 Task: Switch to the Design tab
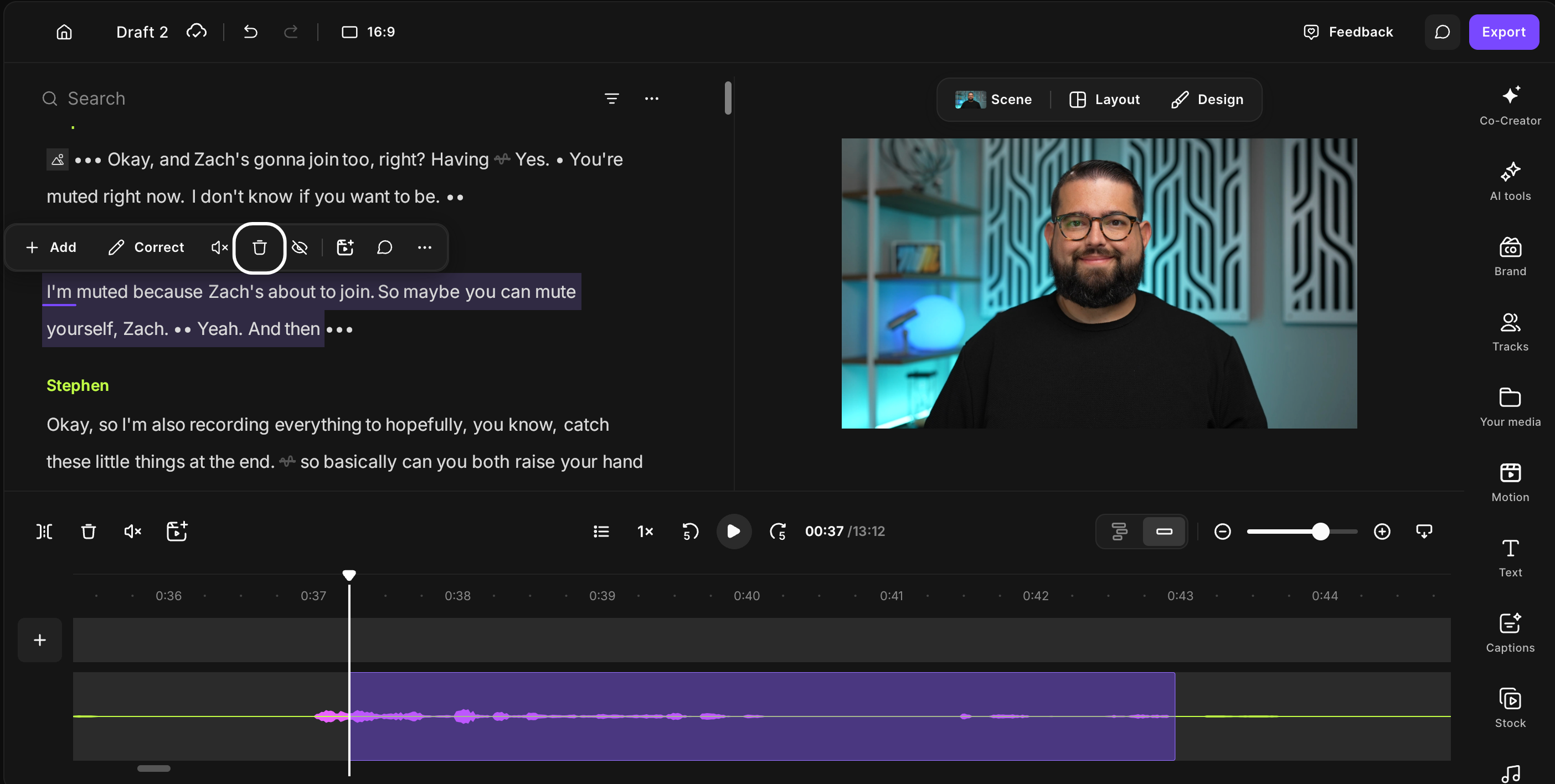1207,100
